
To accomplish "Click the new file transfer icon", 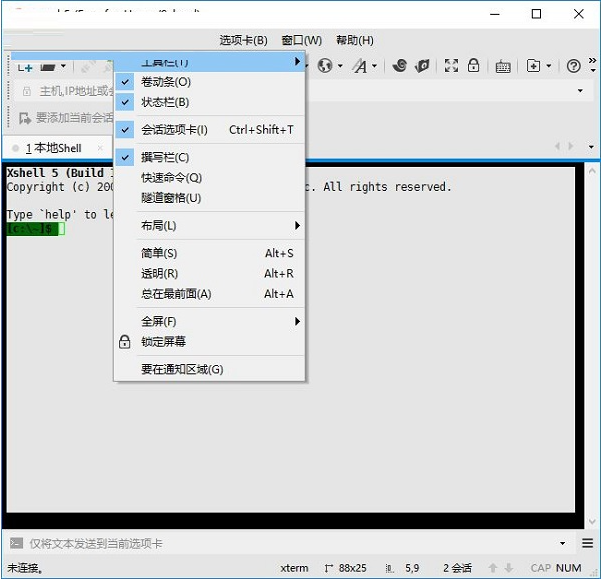I will 533,66.
